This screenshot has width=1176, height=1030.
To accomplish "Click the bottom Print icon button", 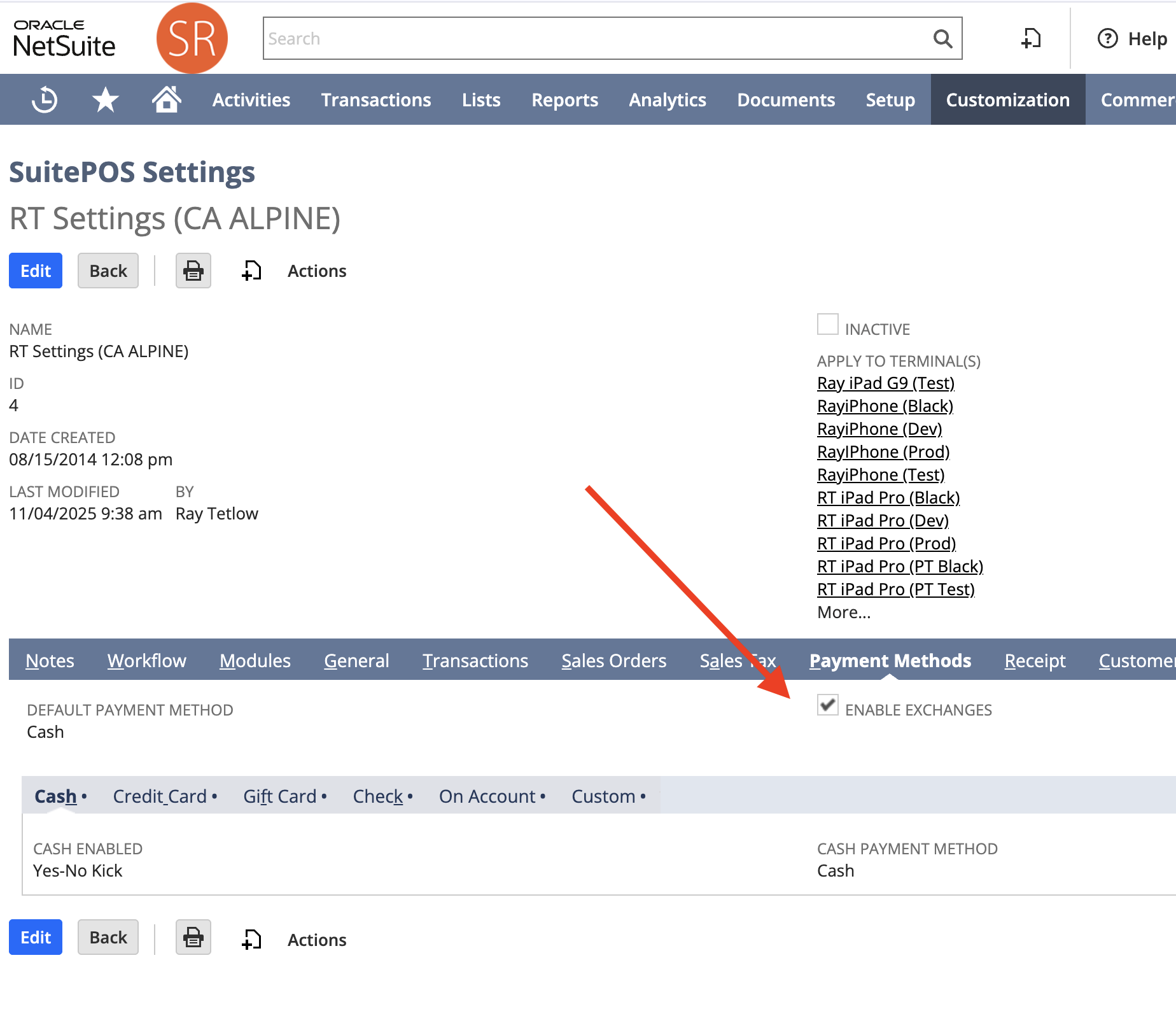I will 193,938.
